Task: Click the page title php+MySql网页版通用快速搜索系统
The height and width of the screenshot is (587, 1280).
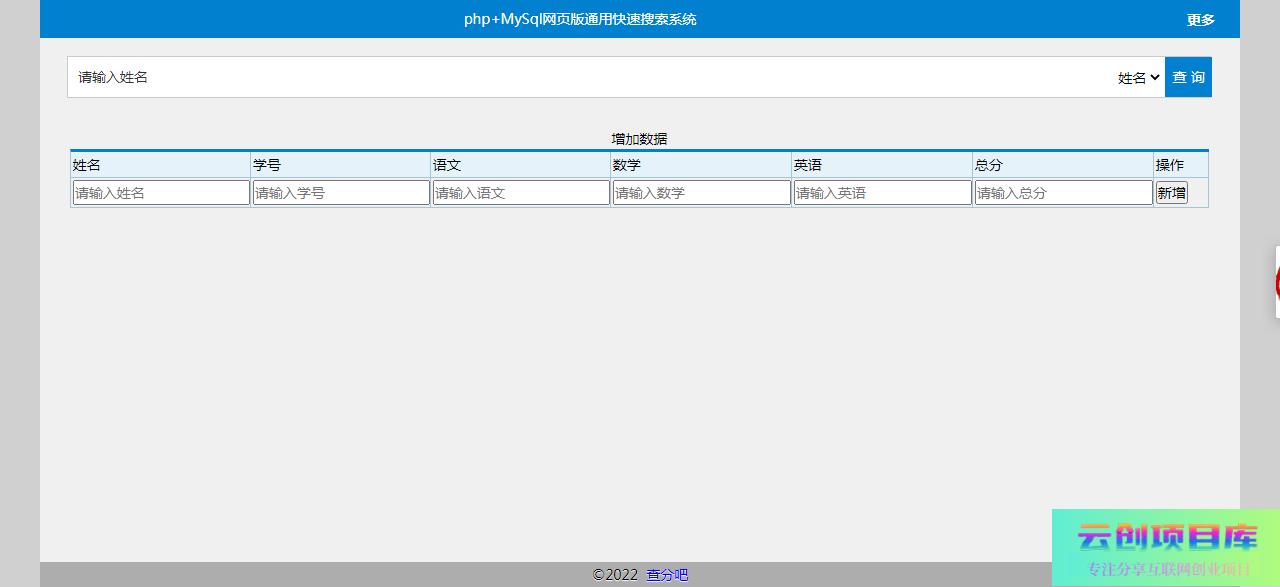Action: [580, 19]
